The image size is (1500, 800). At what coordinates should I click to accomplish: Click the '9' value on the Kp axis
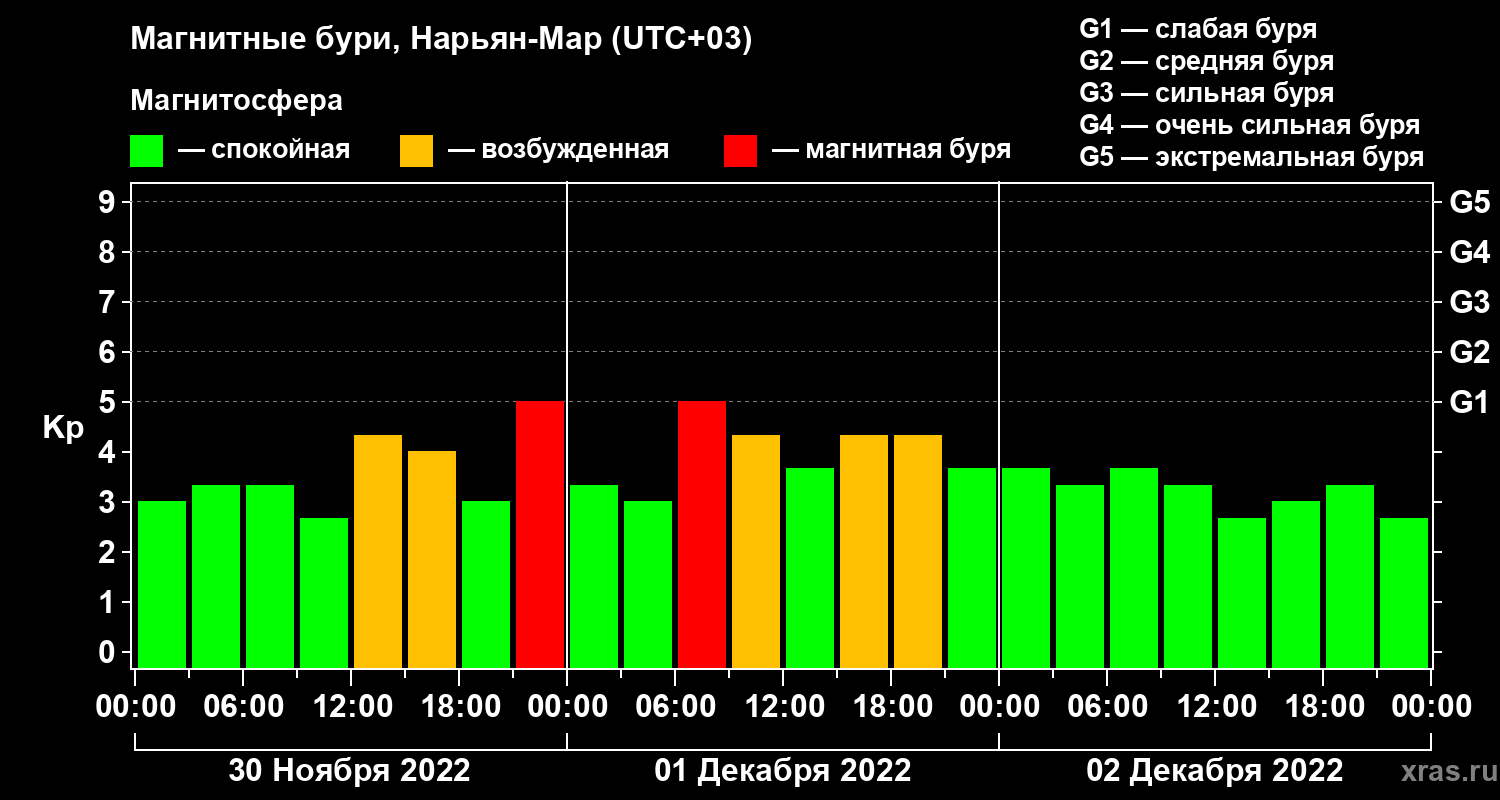point(109,202)
